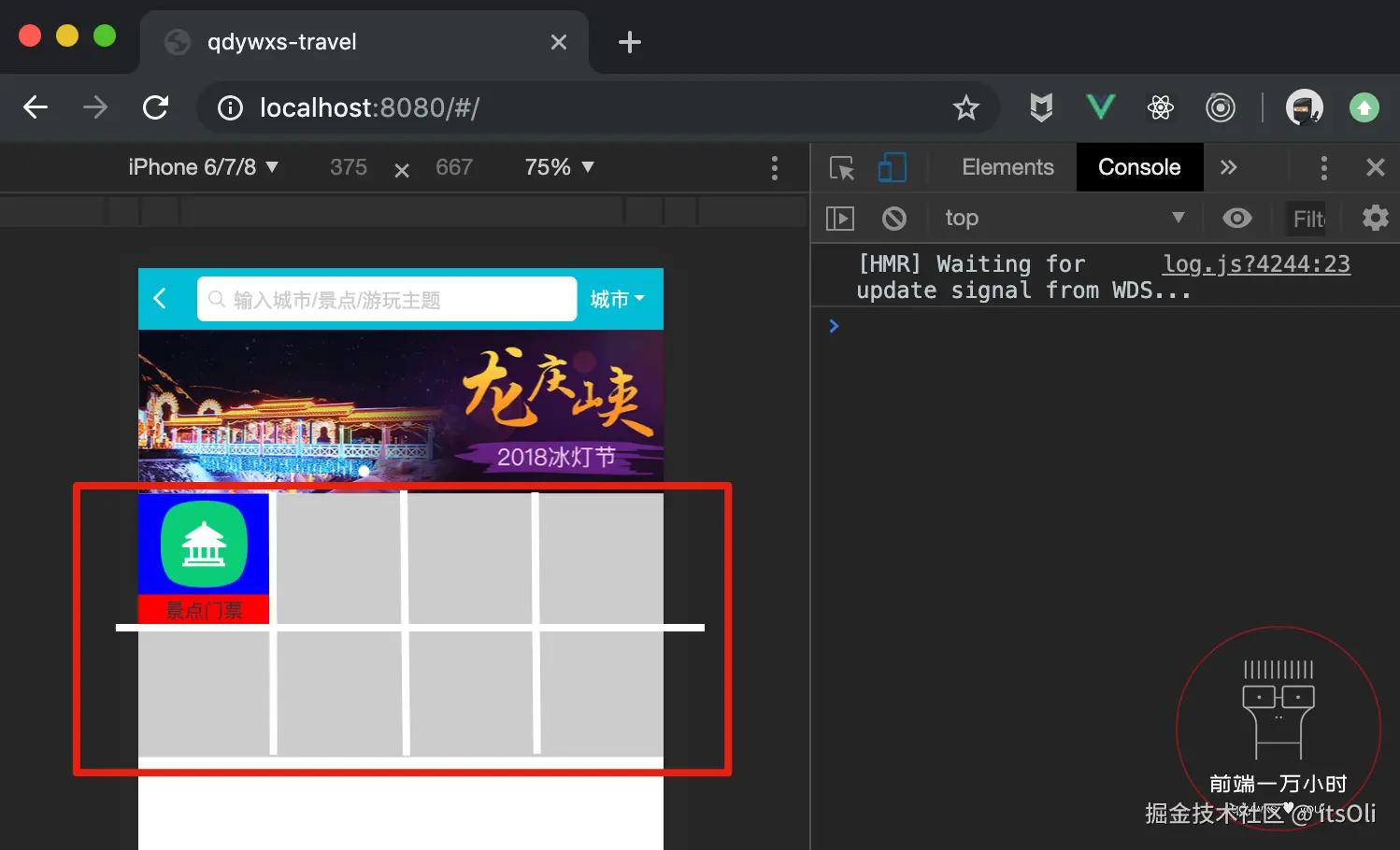This screenshot has width=1400, height=850.
Task: Click the 景点门票 label
Action: pos(204,610)
